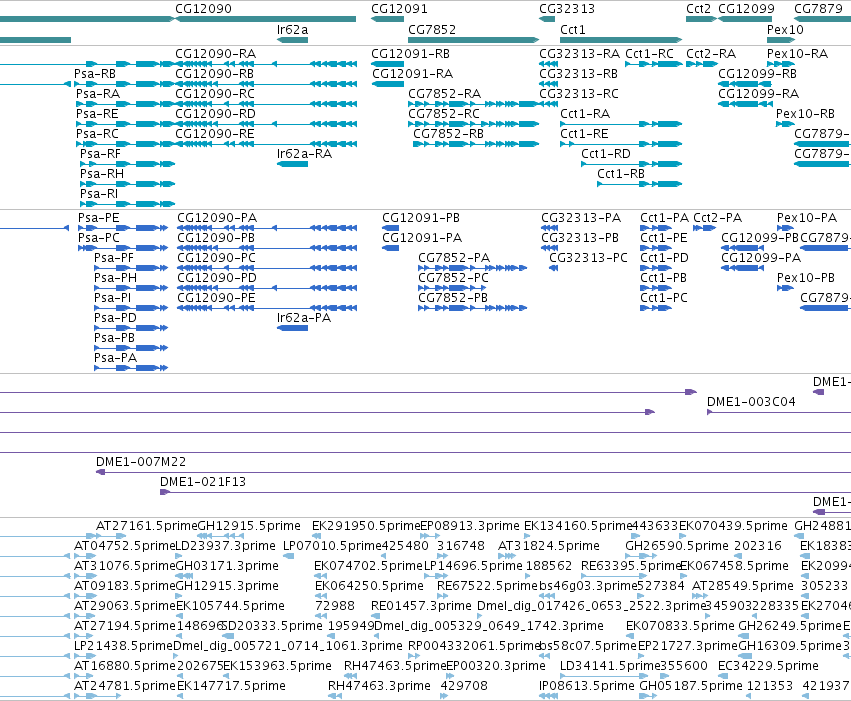Screen dimensions: 851x701
Task: Click BAC clone DME1-007M22
Action: pos(141,462)
